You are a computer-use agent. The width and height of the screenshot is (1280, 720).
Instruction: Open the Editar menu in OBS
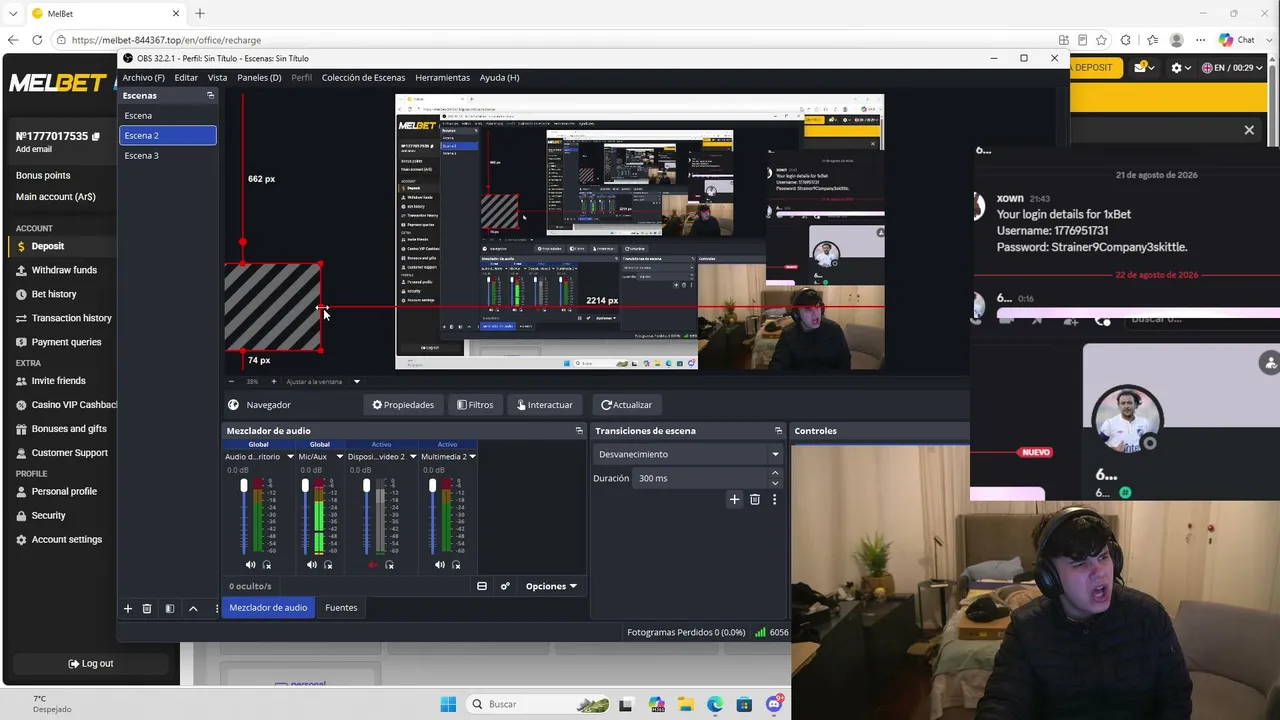pos(186,77)
